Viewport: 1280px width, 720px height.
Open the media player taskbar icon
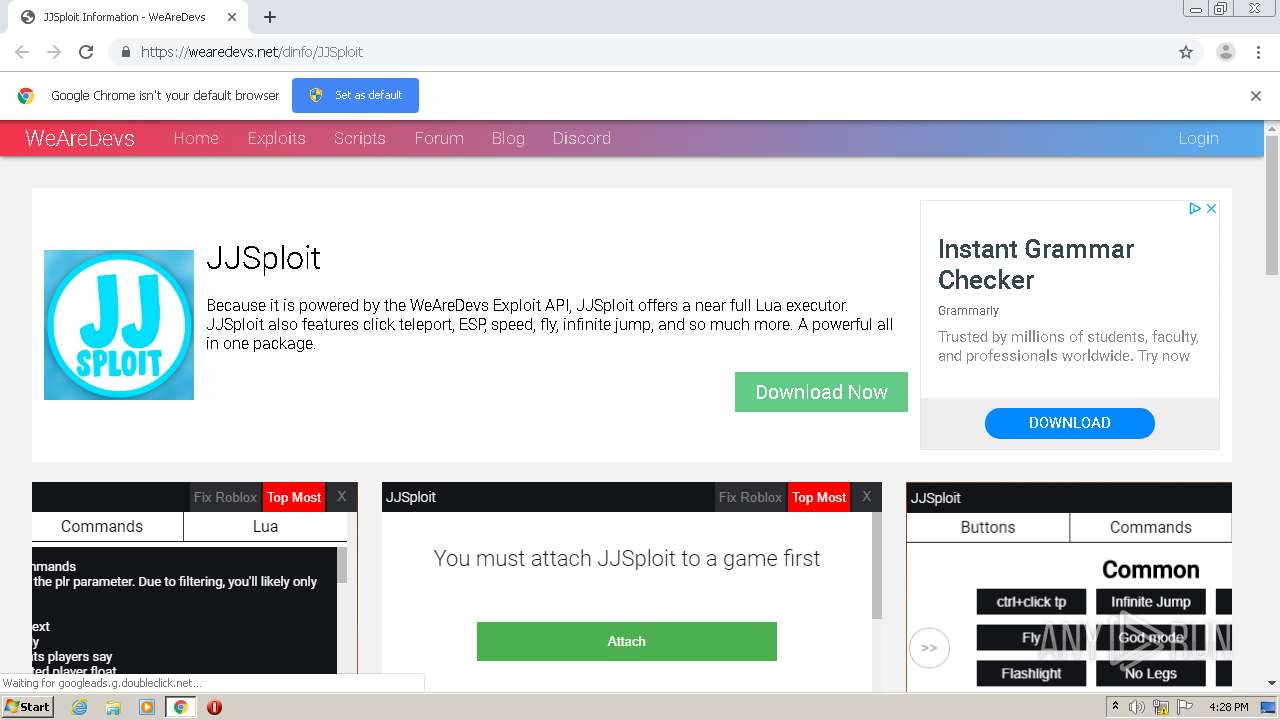tap(147, 707)
